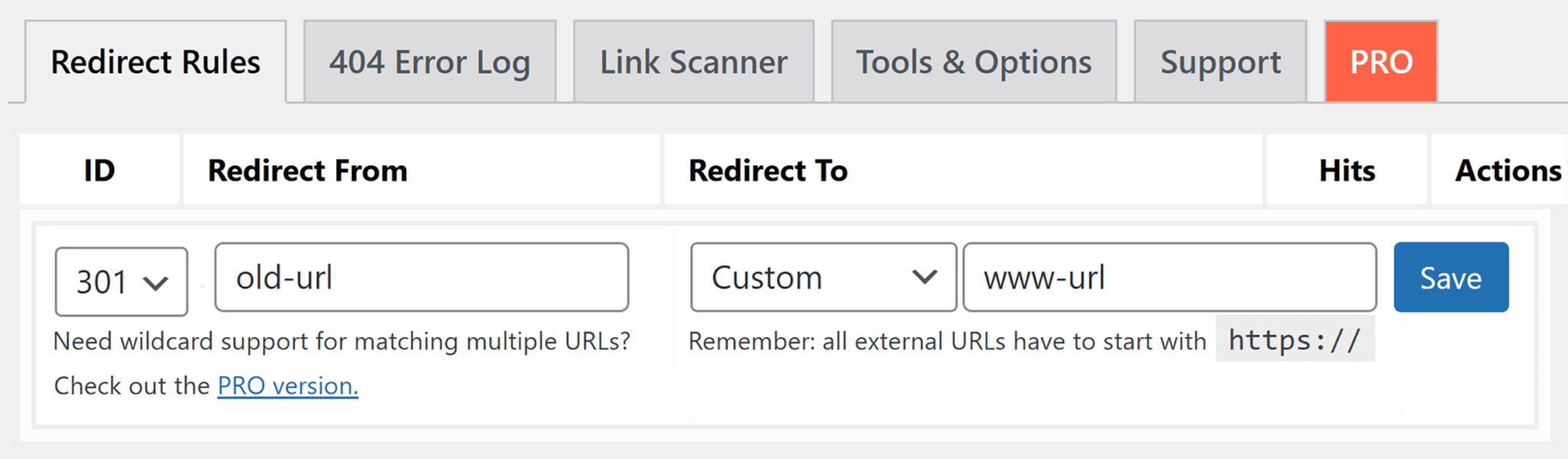Select the Redirect Rules tab

point(155,61)
